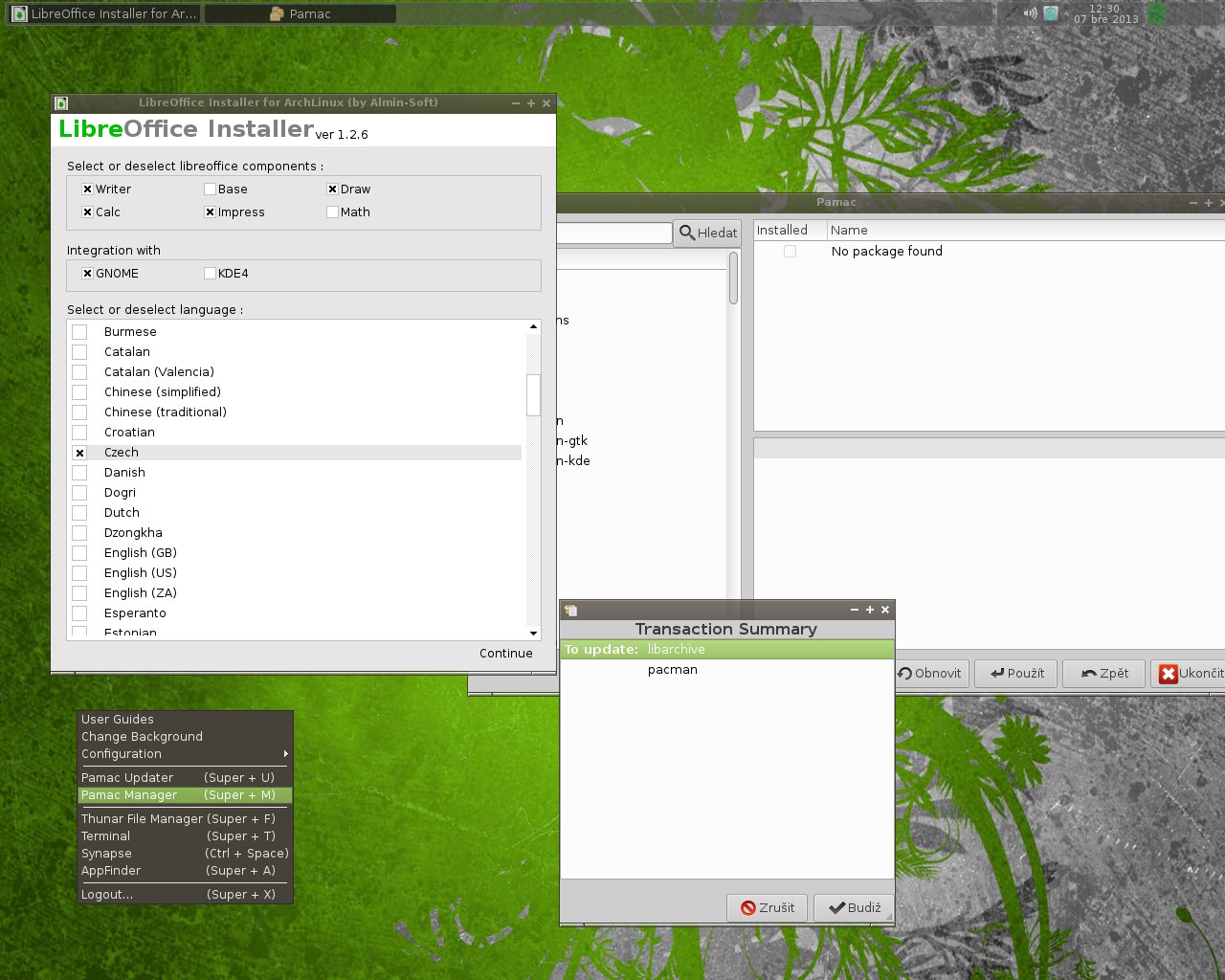This screenshot has height=980, width=1225.
Task: Click the language list scroll up arrow
Action: tap(533, 327)
